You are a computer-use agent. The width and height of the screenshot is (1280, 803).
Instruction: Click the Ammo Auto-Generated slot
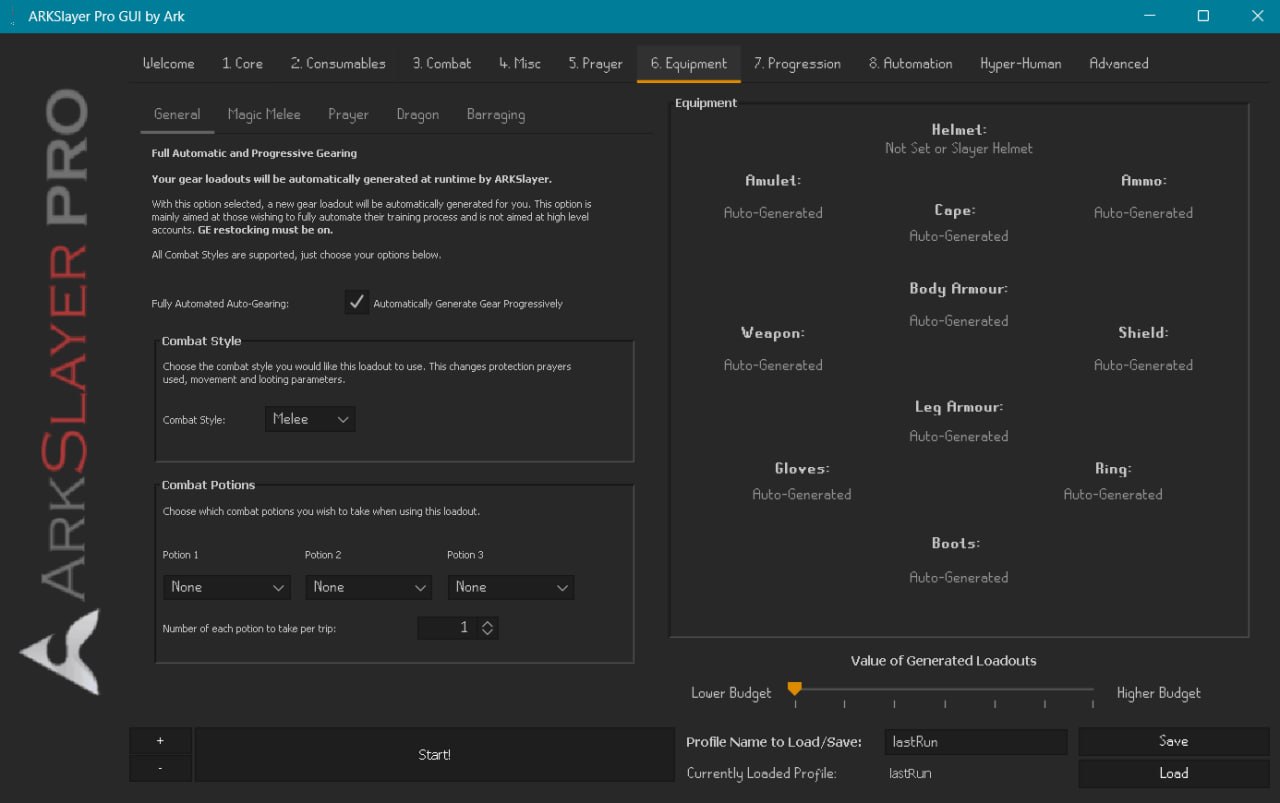tap(1143, 213)
